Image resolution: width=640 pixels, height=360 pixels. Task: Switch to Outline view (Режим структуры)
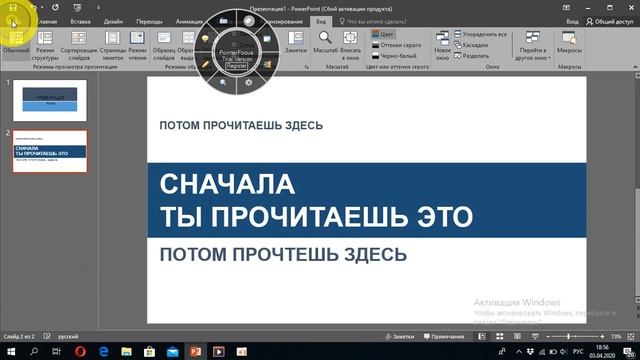45,46
